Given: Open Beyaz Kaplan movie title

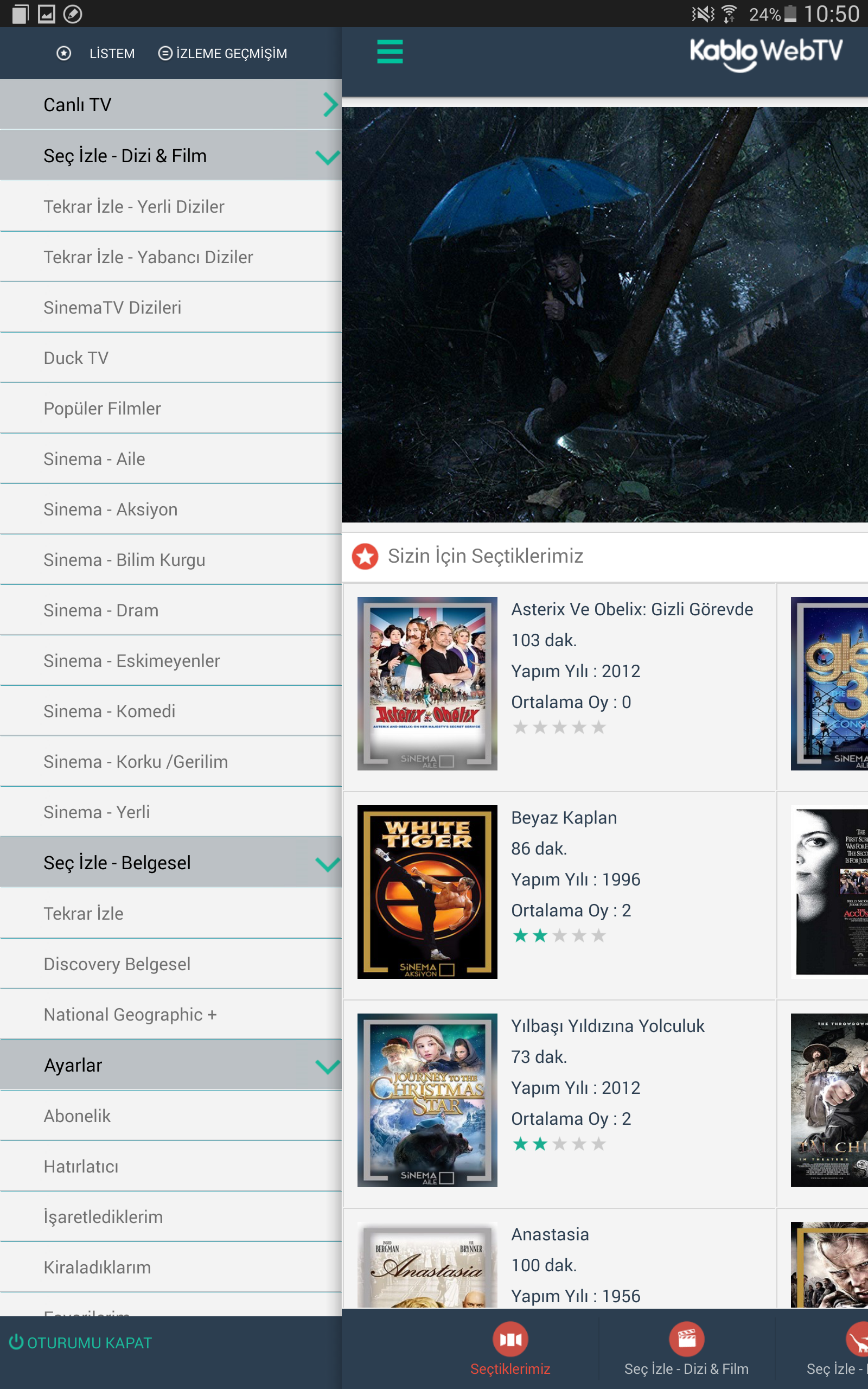Looking at the screenshot, I should [x=564, y=817].
